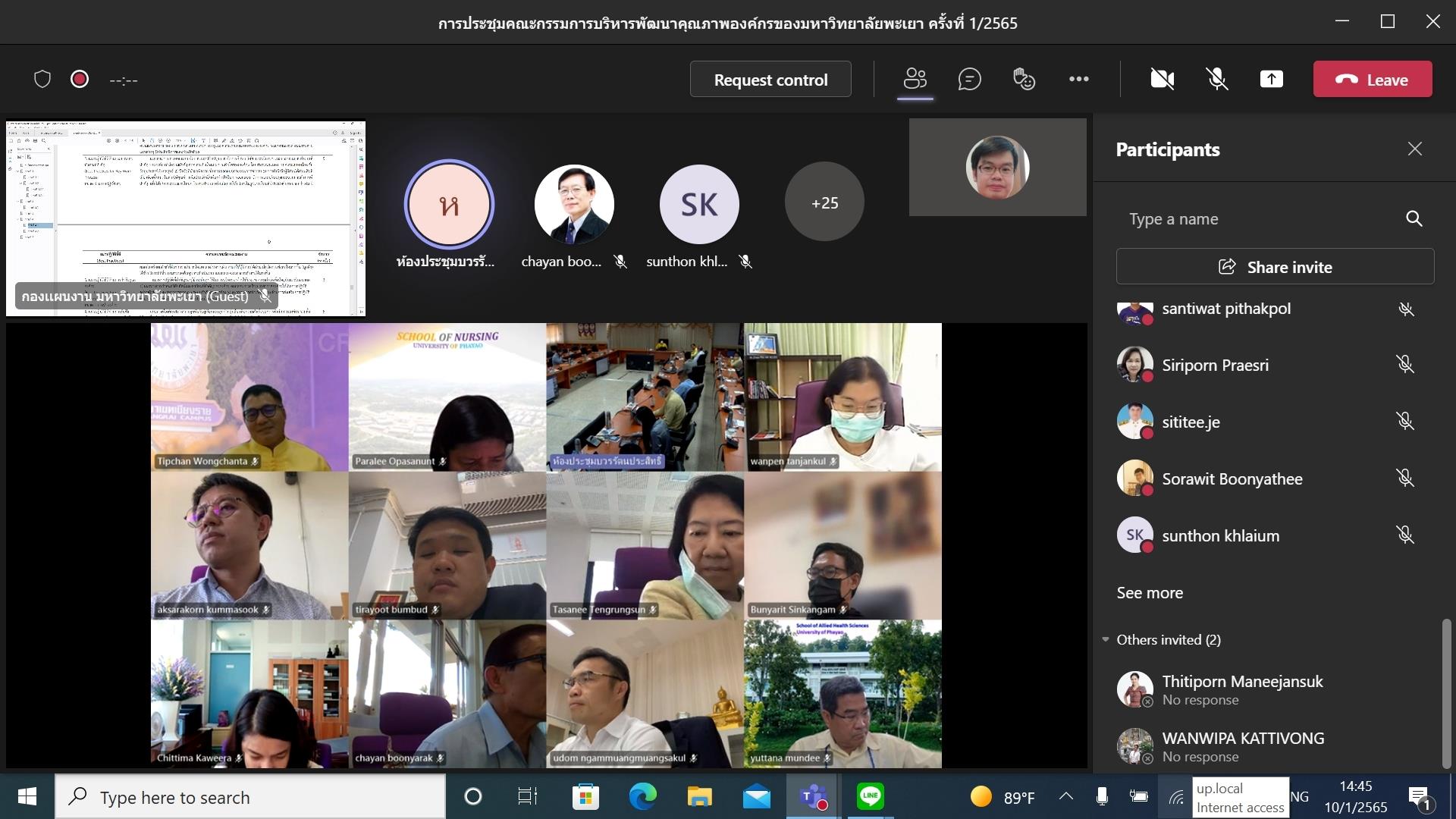
Task: Show the +25 additional participants
Action: 824,202
